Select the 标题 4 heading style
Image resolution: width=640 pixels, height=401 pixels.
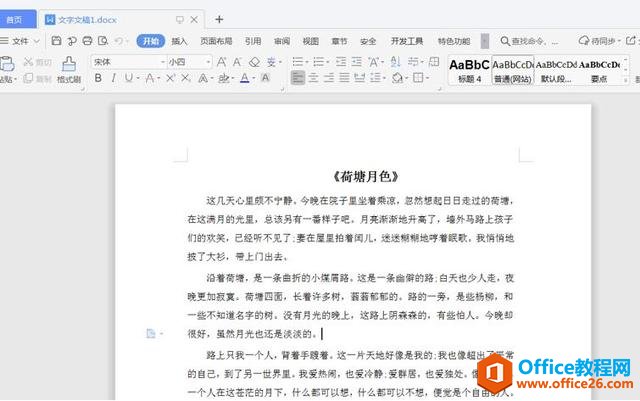[x=469, y=70]
